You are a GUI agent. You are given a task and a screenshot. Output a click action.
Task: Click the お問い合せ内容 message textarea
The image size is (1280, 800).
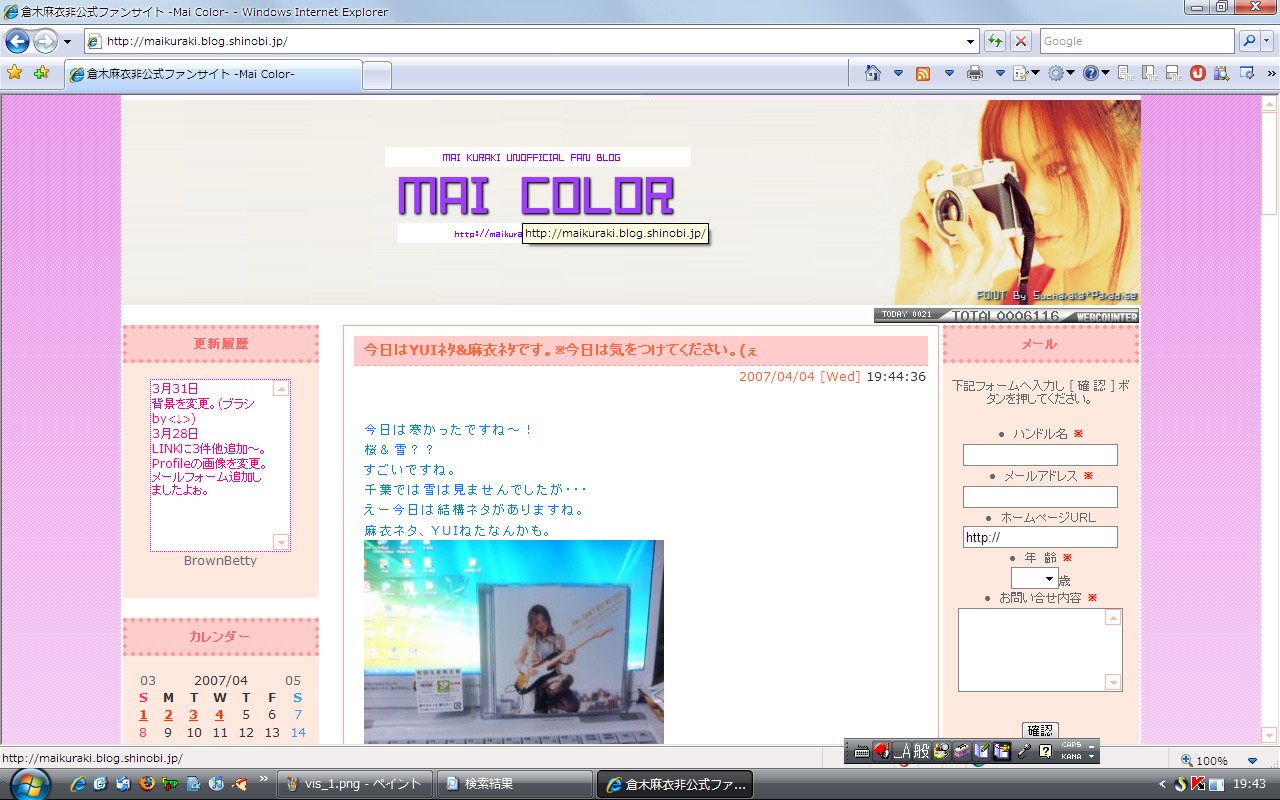coord(1040,650)
